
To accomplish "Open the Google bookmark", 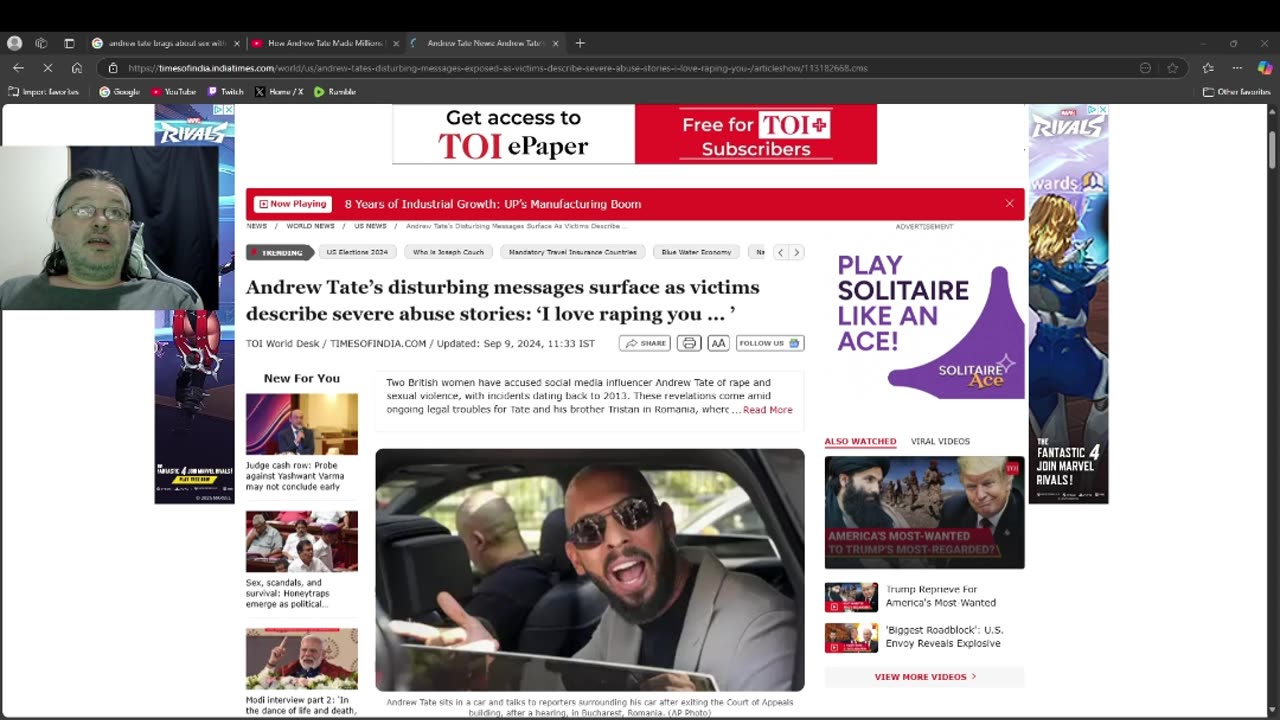I will (119, 92).
